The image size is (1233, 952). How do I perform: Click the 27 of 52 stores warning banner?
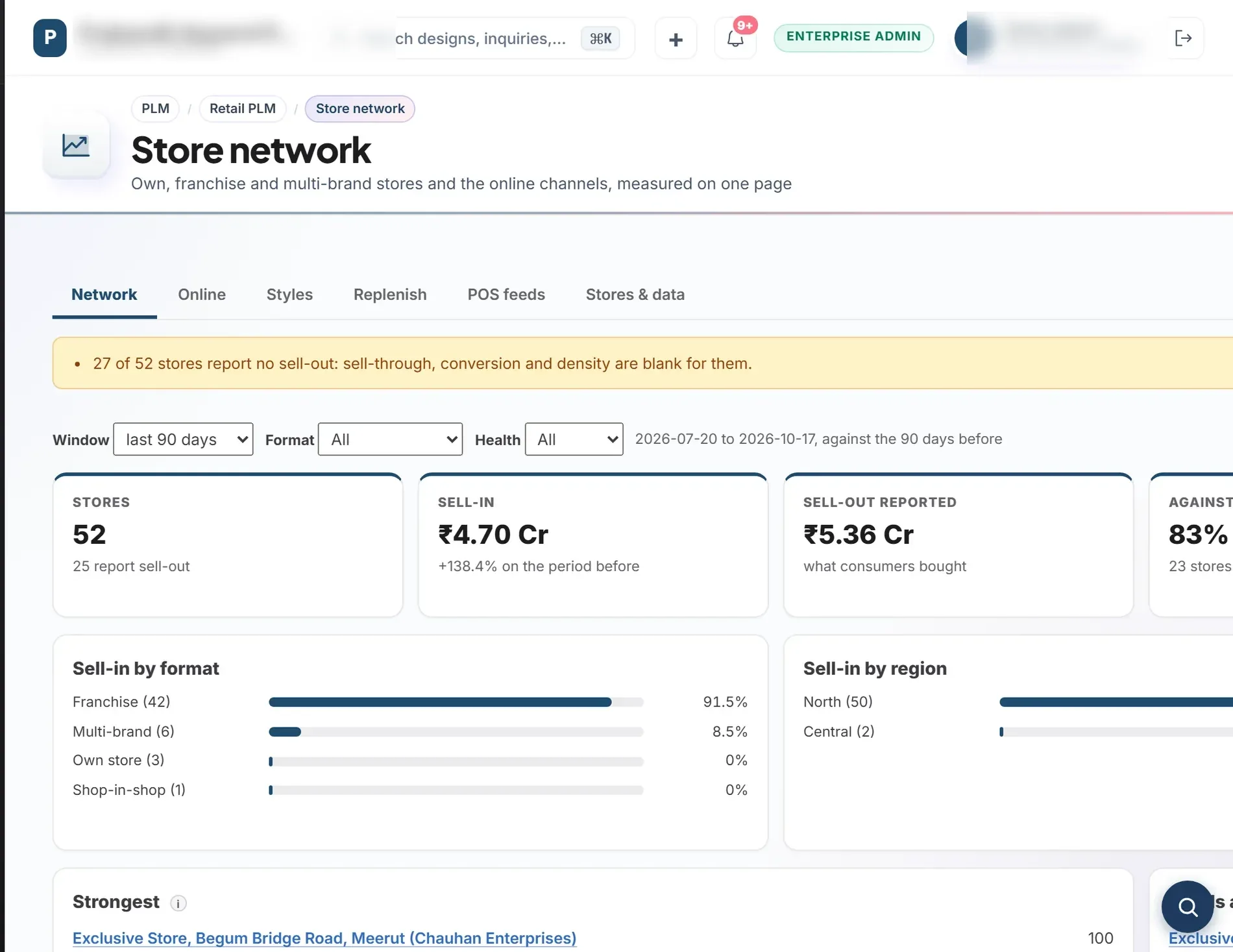click(642, 363)
